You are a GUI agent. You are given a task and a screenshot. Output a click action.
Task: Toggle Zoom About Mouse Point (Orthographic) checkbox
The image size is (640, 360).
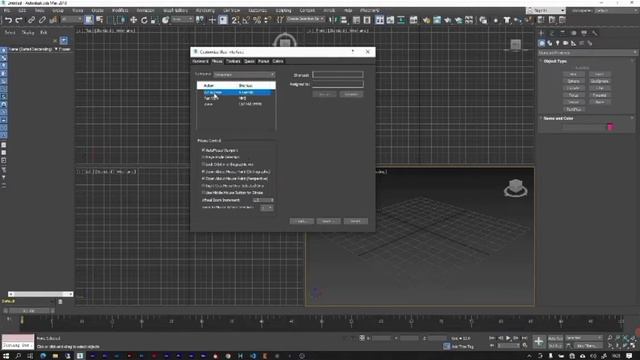pyautogui.click(x=203, y=171)
